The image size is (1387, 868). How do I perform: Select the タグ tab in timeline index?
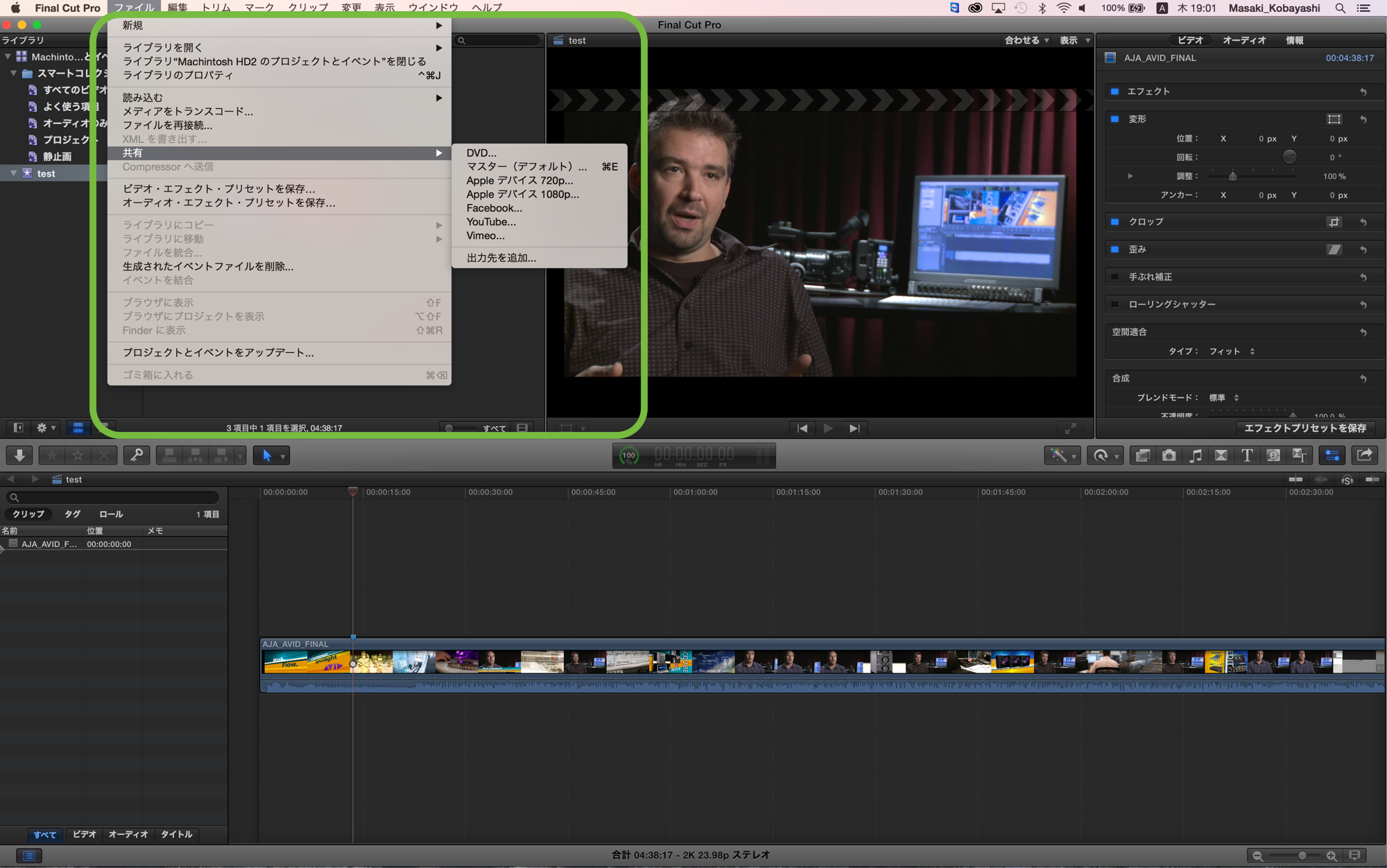72,514
